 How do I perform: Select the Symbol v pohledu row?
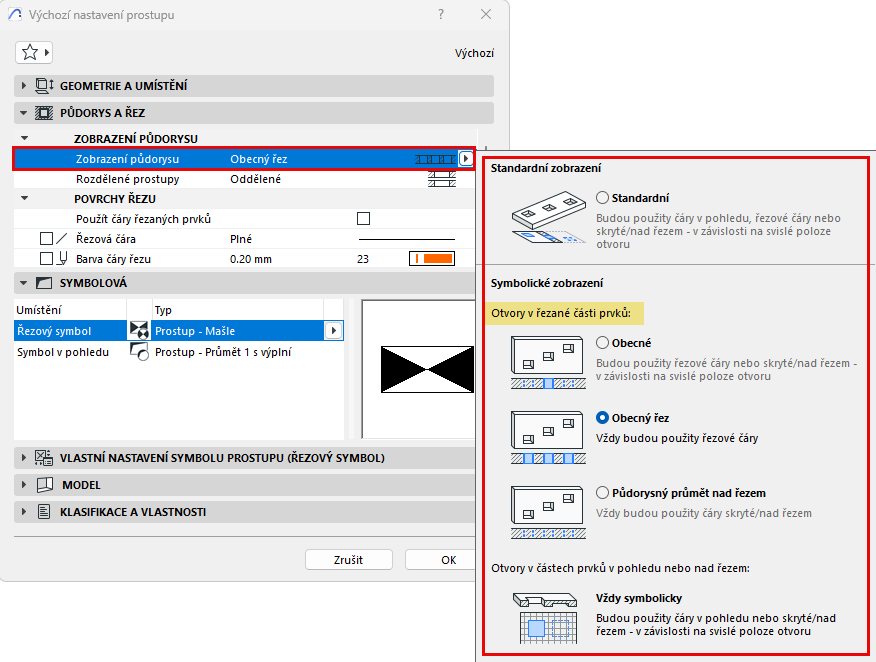pyautogui.click(x=178, y=352)
